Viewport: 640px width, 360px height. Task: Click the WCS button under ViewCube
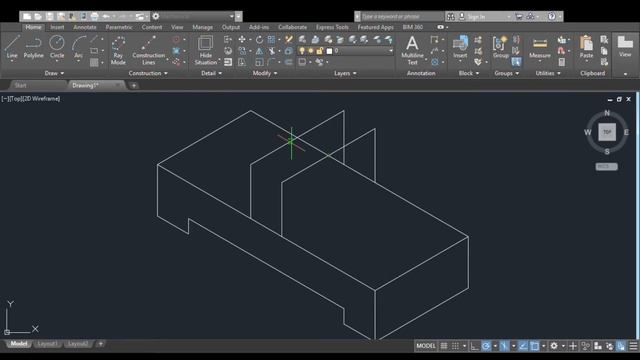606,167
